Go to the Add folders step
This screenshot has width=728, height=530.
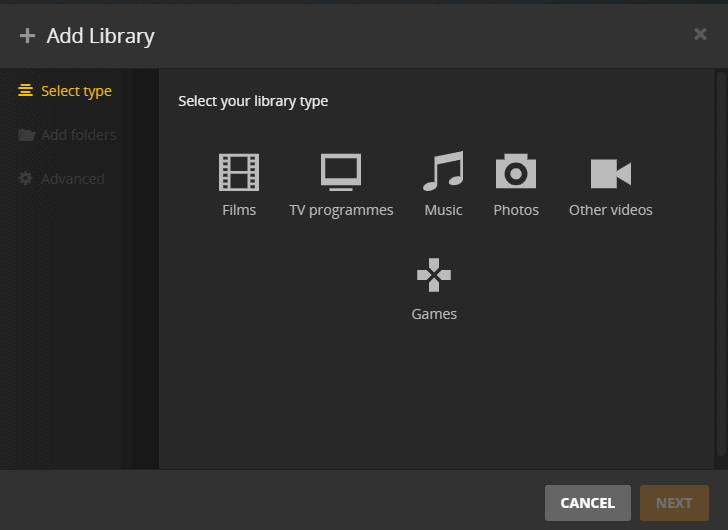click(67, 135)
